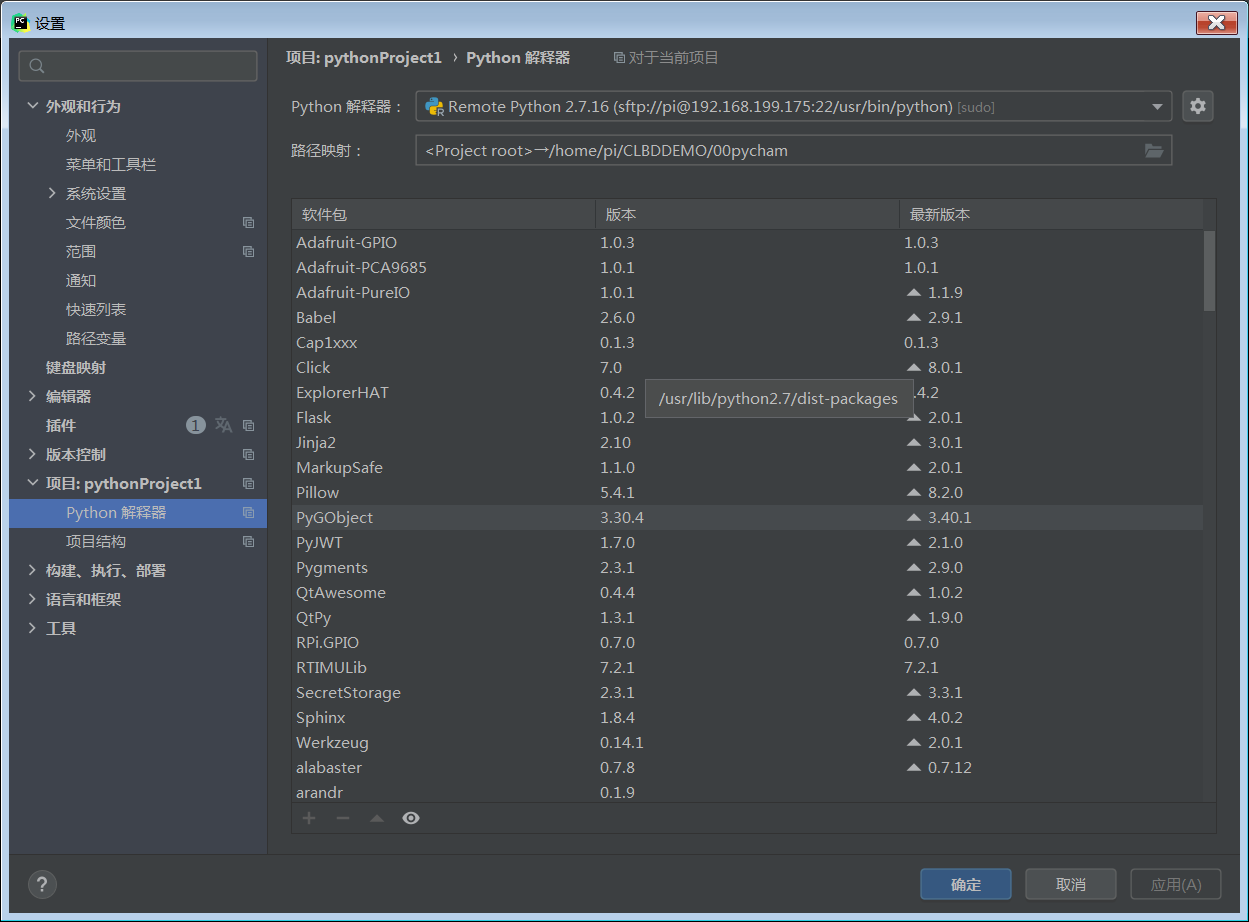Click the settings search box

137,65
